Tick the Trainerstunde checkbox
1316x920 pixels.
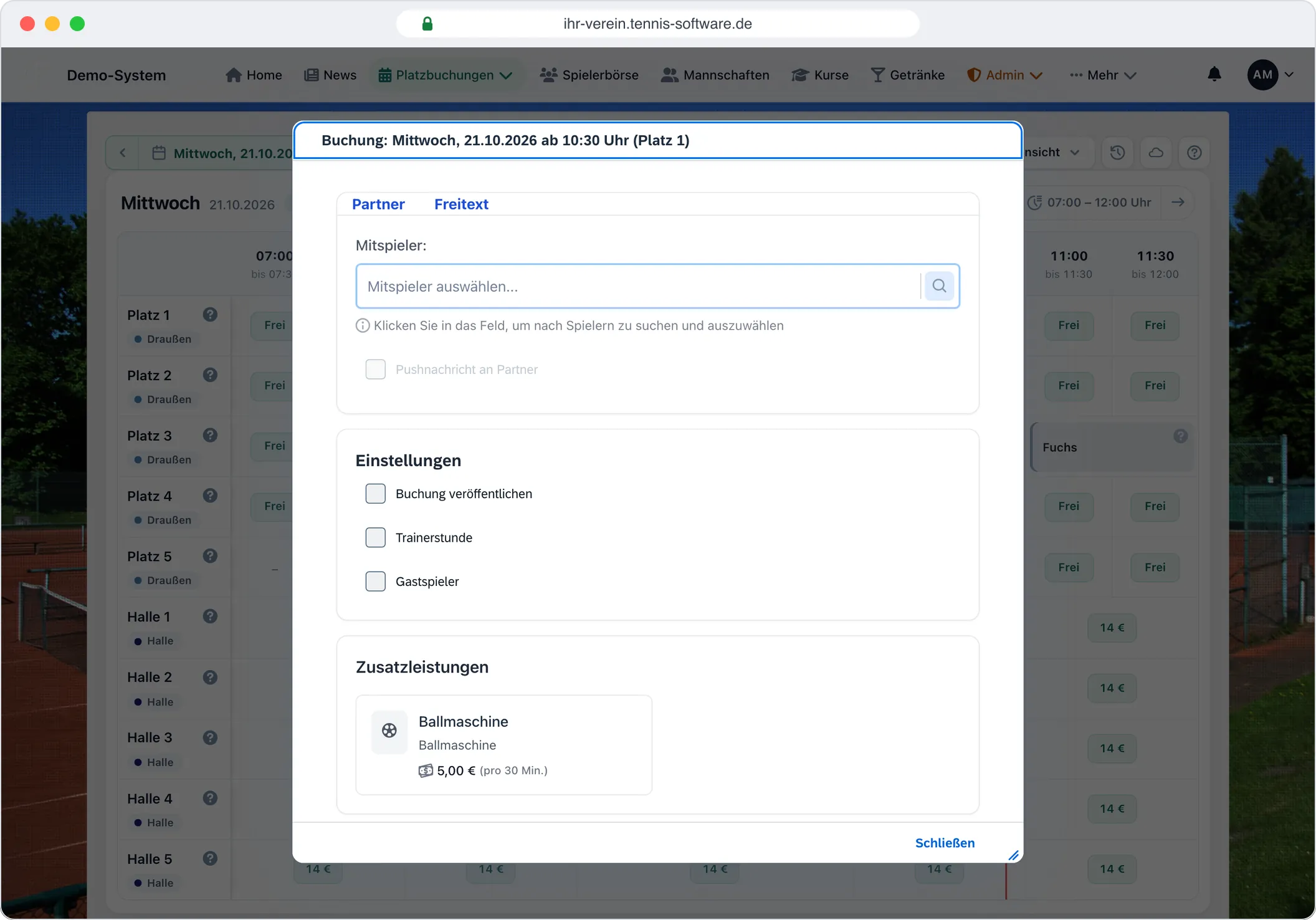click(376, 537)
